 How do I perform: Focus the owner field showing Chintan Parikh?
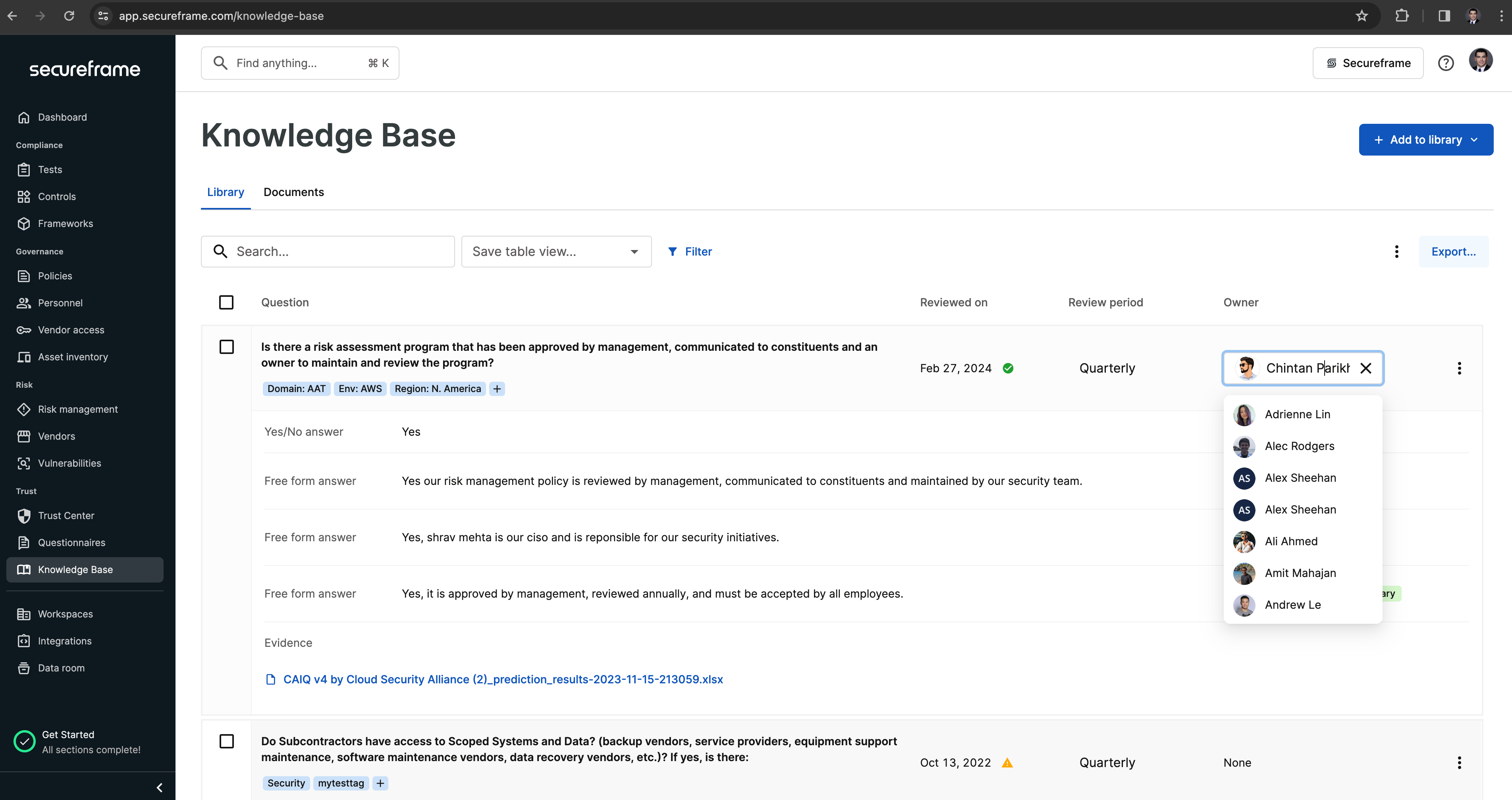pyautogui.click(x=1302, y=368)
